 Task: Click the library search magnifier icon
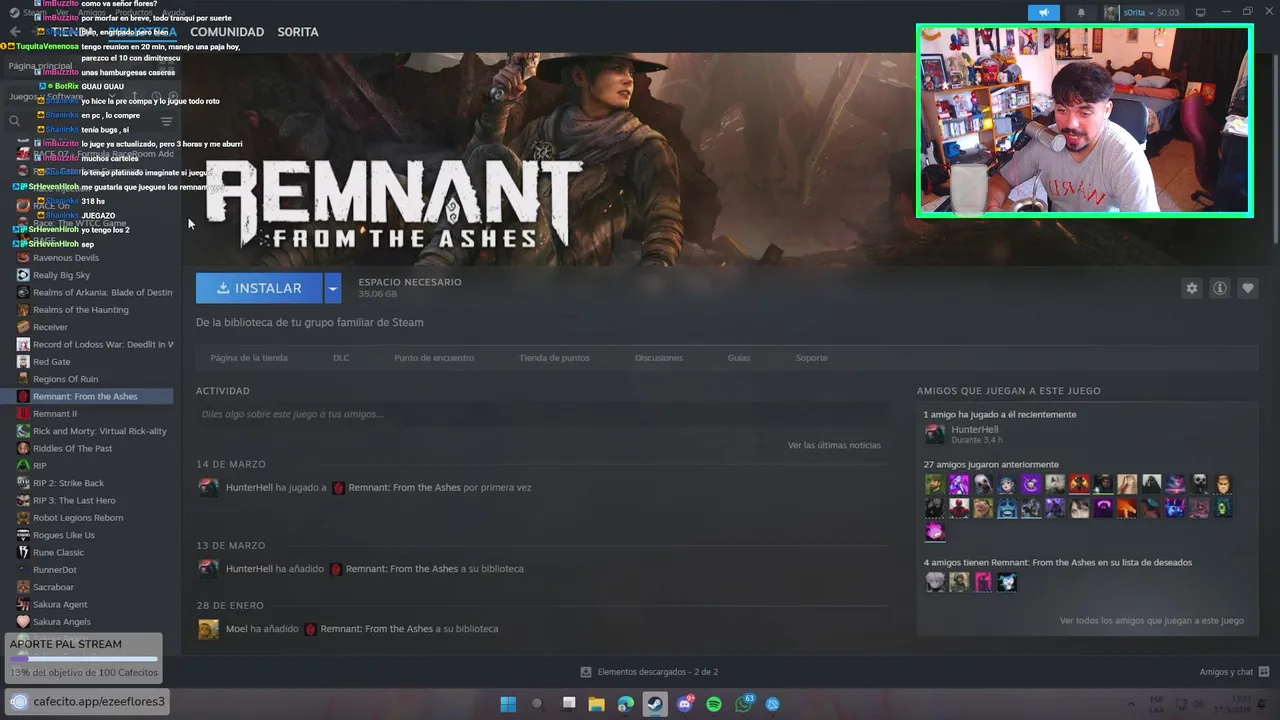(15, 121)
